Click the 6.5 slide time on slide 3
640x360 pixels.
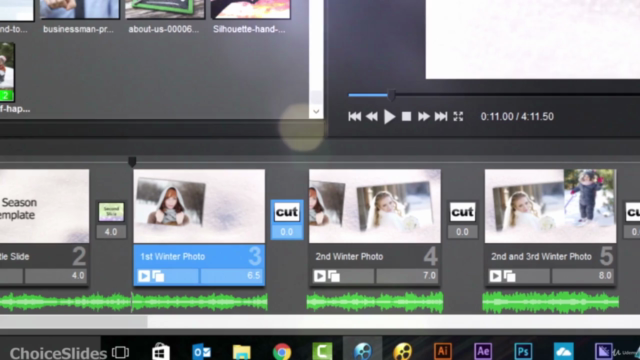tap(232, 276)
